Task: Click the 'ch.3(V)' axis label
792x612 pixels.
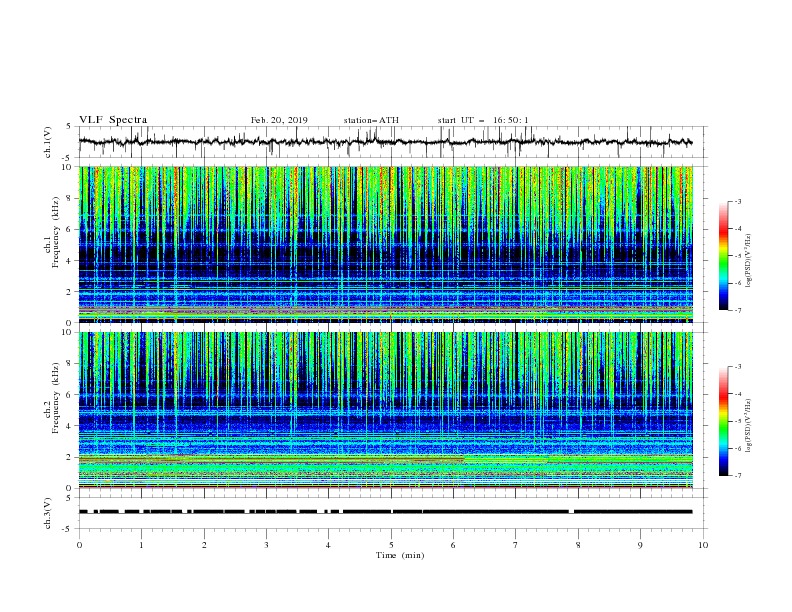Action: [48, 513]
